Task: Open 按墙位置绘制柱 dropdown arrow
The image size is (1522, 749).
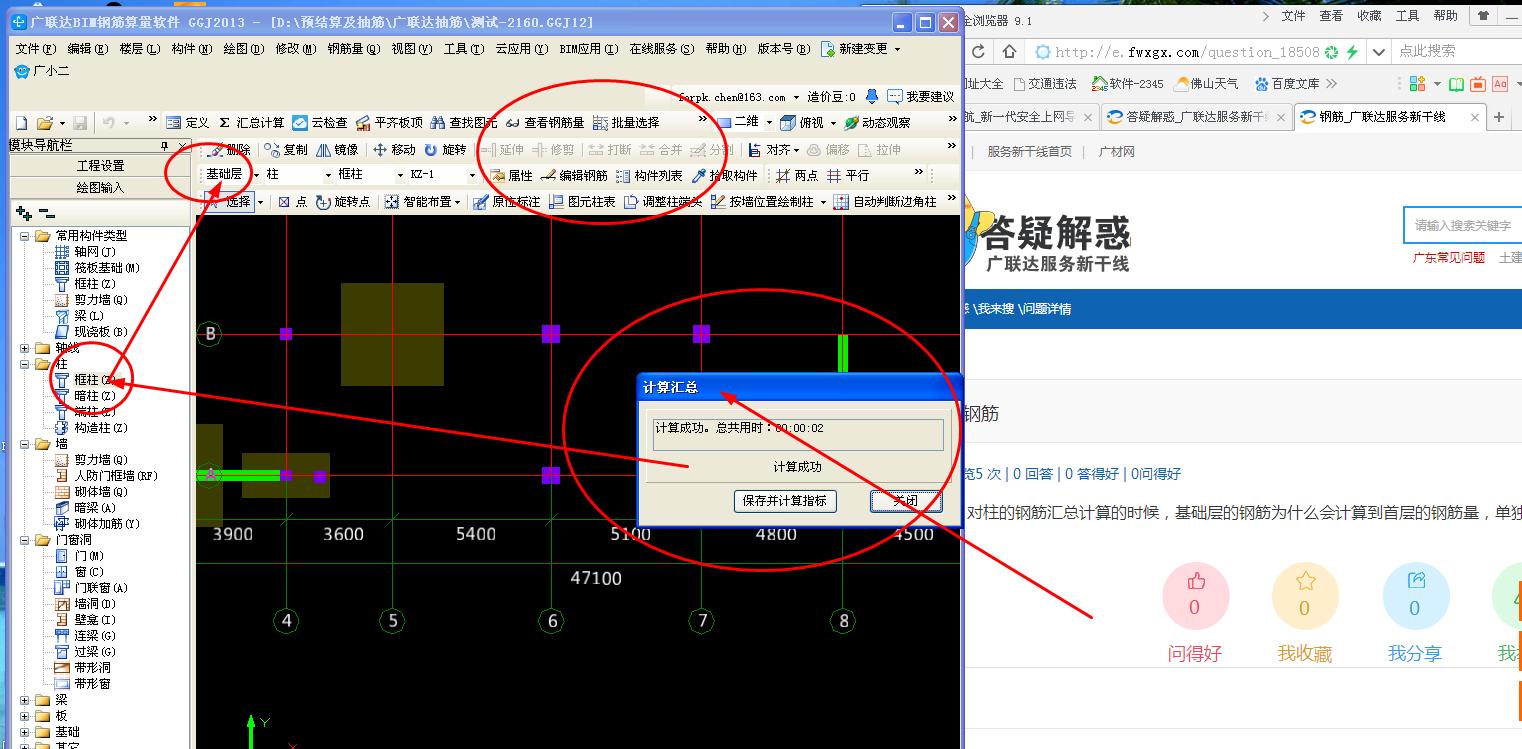Action: pos(823,201)
